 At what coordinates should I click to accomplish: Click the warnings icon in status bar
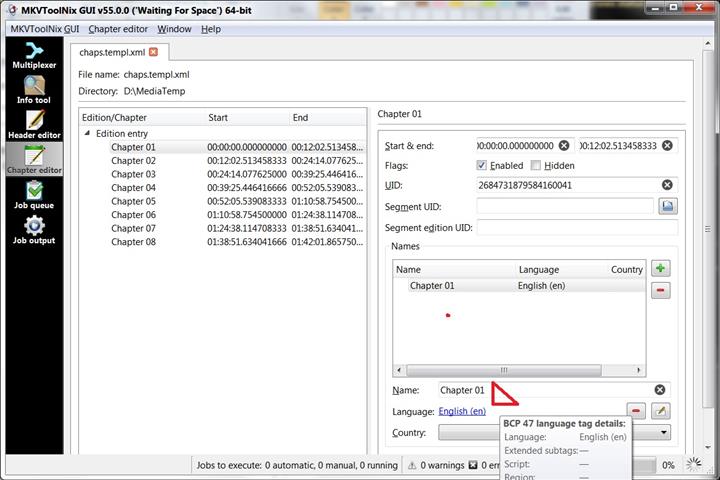point(412,465)
